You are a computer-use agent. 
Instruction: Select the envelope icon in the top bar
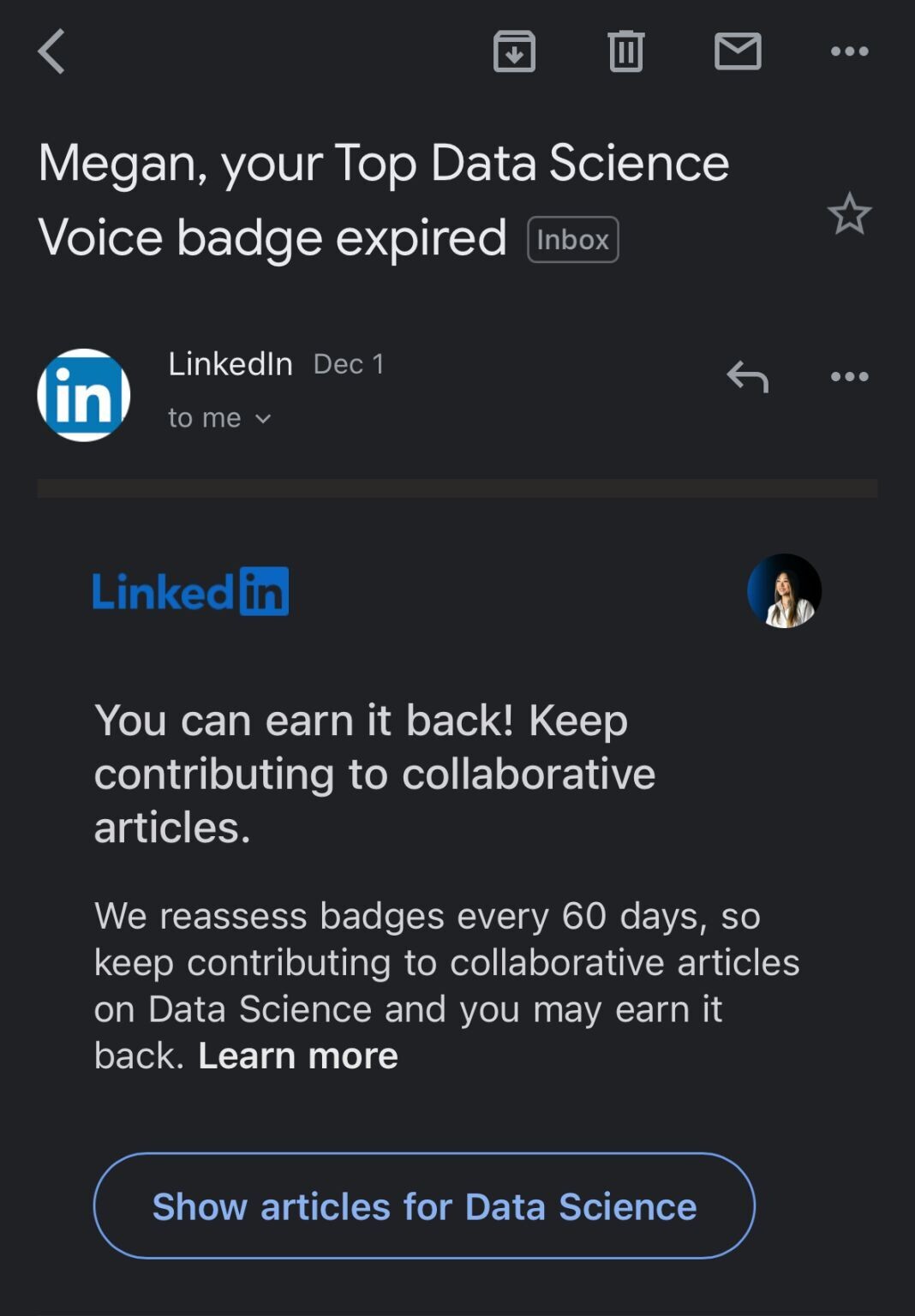pyautogui.click(x=738, y=51)
